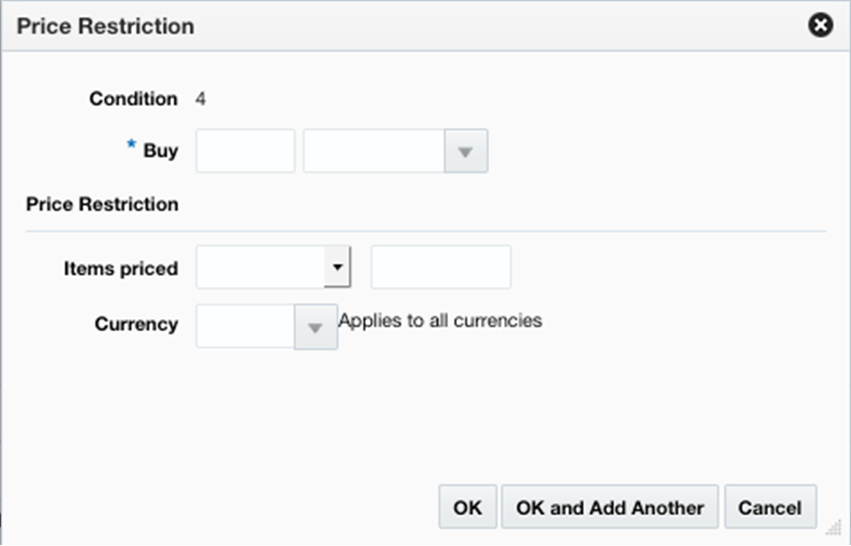851x546 pixels.
Task: Expand the Items priced dropdown arrow
Action: (x=338, y=268)
